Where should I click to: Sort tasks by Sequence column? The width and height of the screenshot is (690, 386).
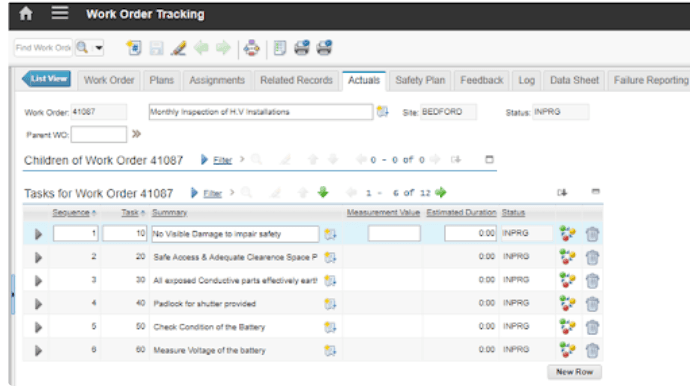tap(71, 213)
